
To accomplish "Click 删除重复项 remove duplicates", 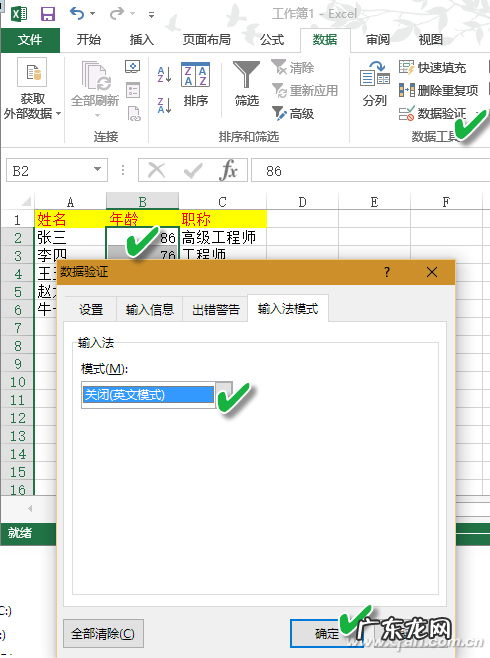I will 438,90.
